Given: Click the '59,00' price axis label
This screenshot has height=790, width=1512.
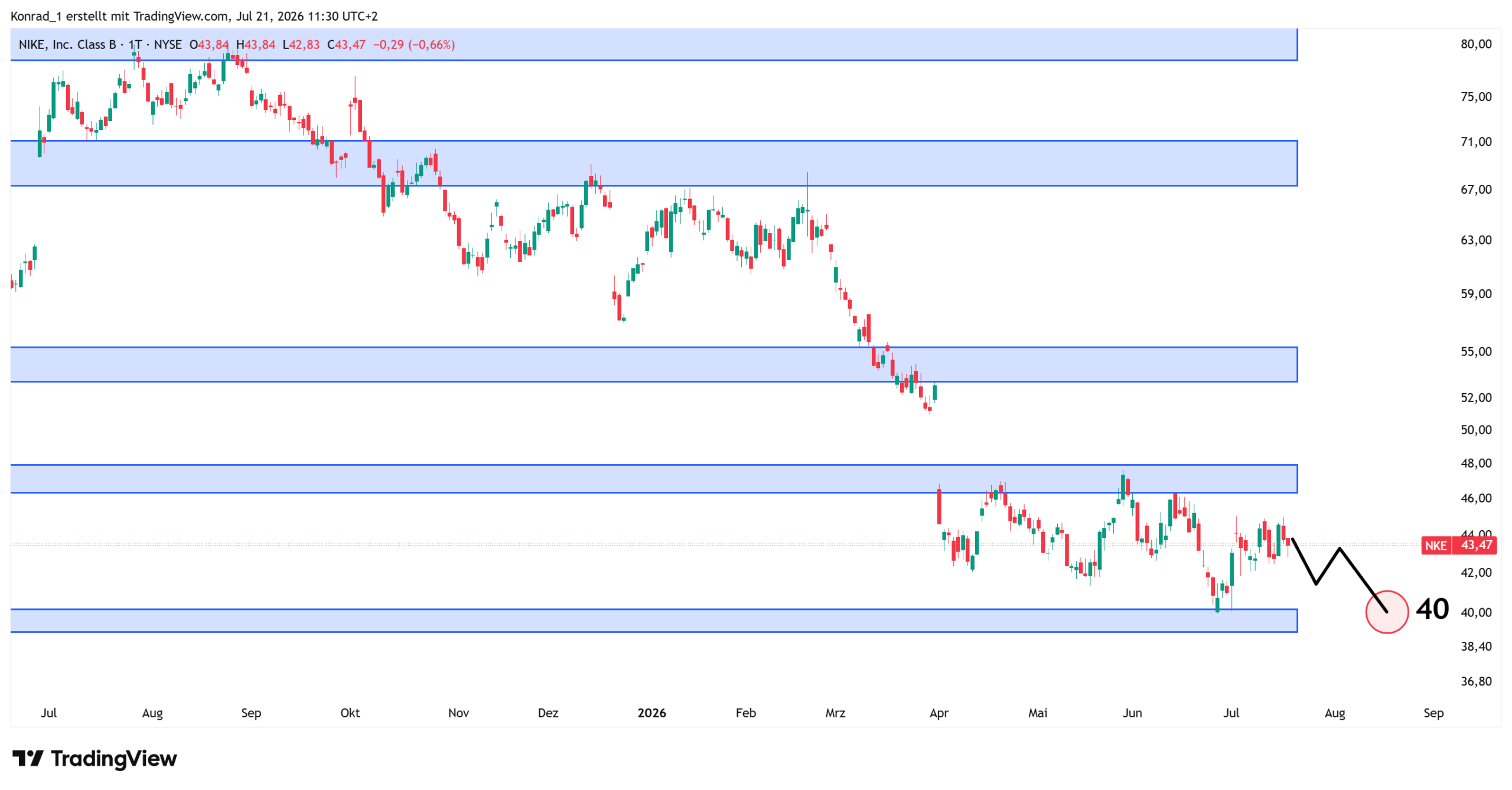Looking at the screenshot, I should [1476, 294].
